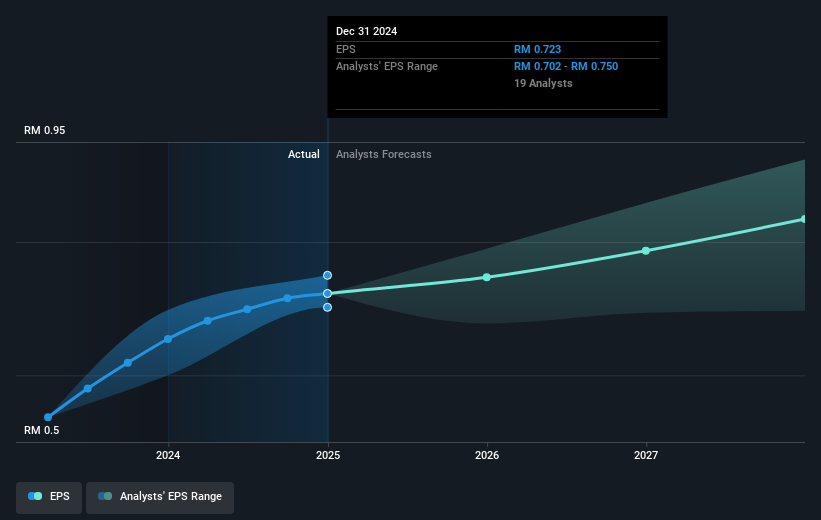Click the tooltip date 'Dec 31 2024'
Viewport: 821px width, 520px height.
(x=367, y=31)
